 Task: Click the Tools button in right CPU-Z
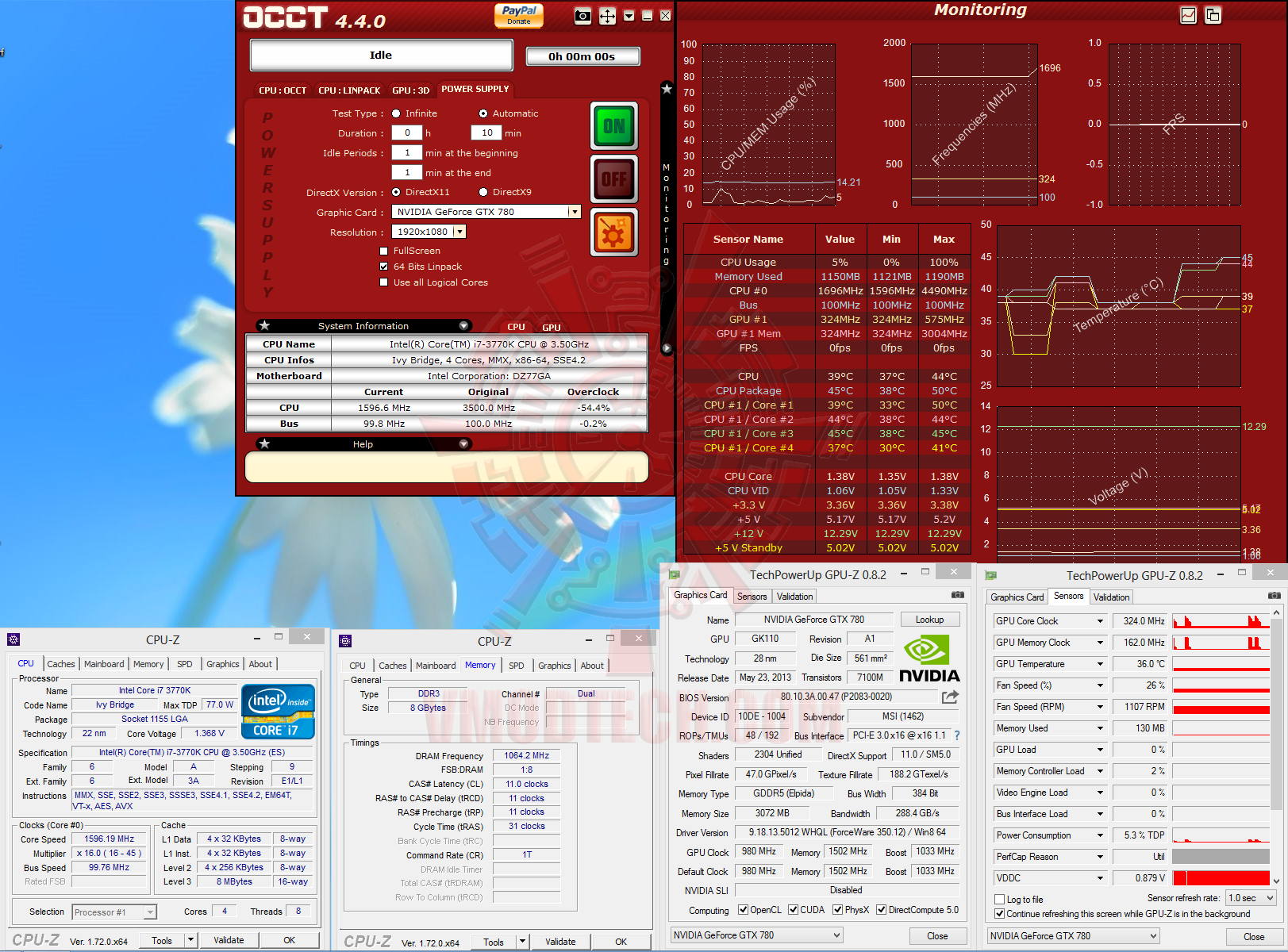(494, 942)
